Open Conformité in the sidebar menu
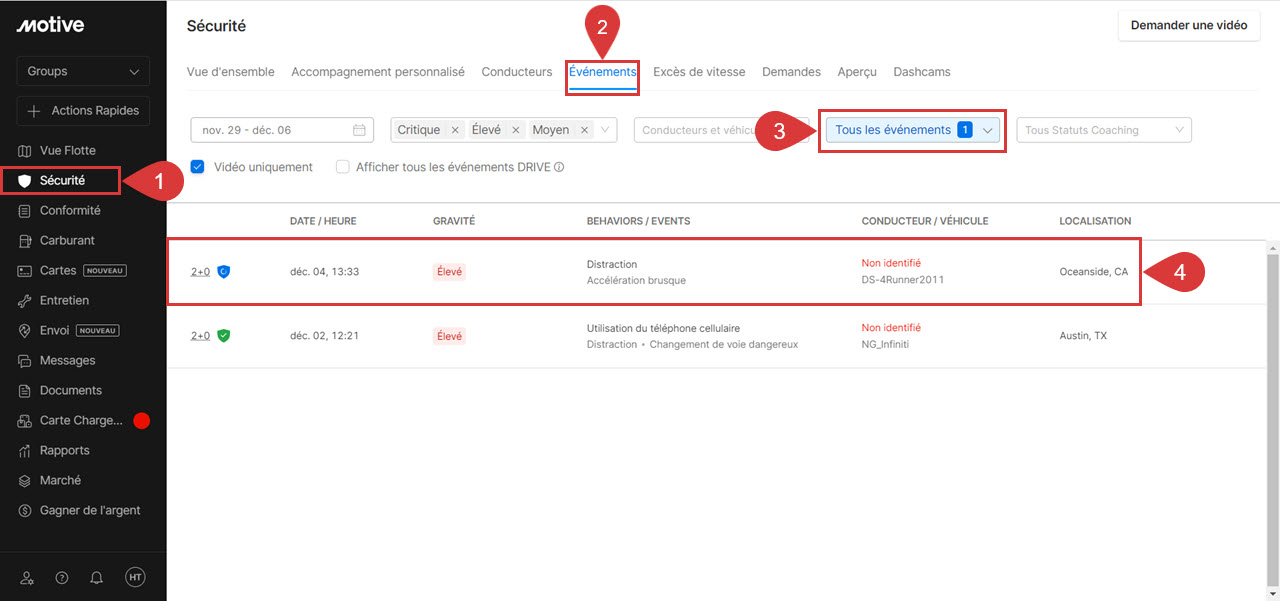 pyautogui.click(x=70, y=211)
